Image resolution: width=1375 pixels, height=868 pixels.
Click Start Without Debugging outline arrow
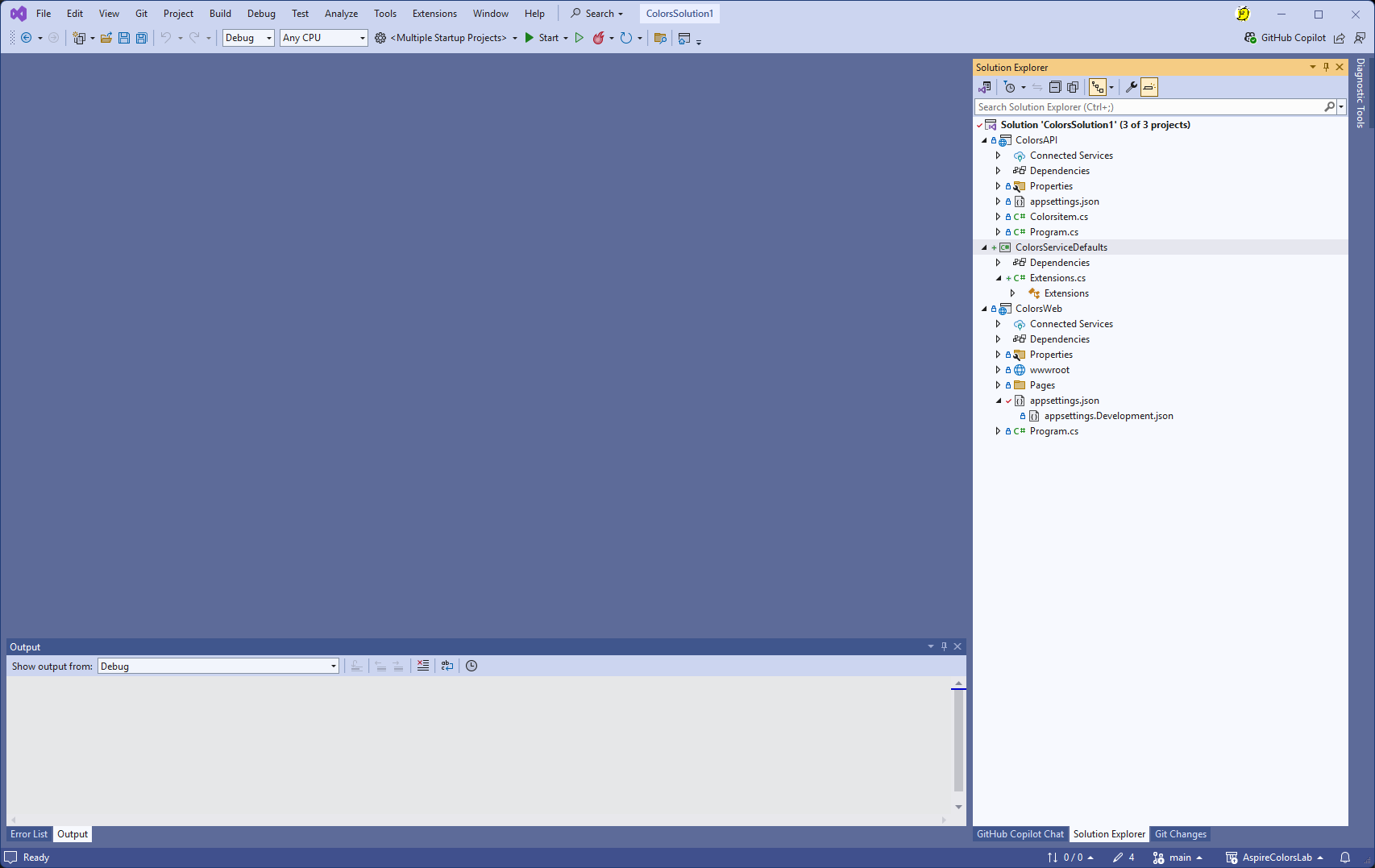(x=579, y=38)
